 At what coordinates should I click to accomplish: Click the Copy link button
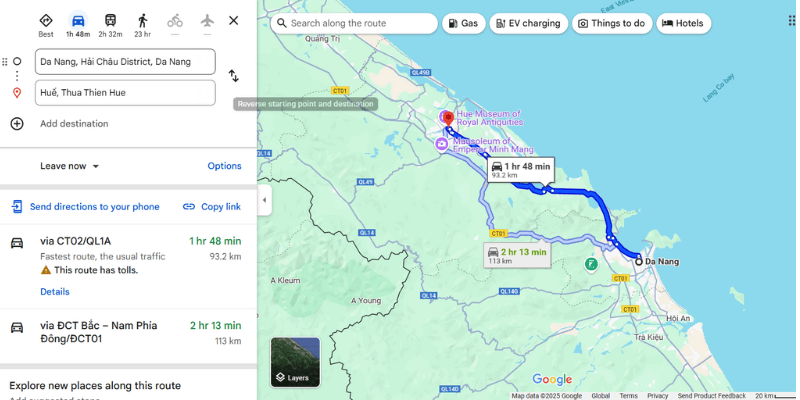point(211,207)
